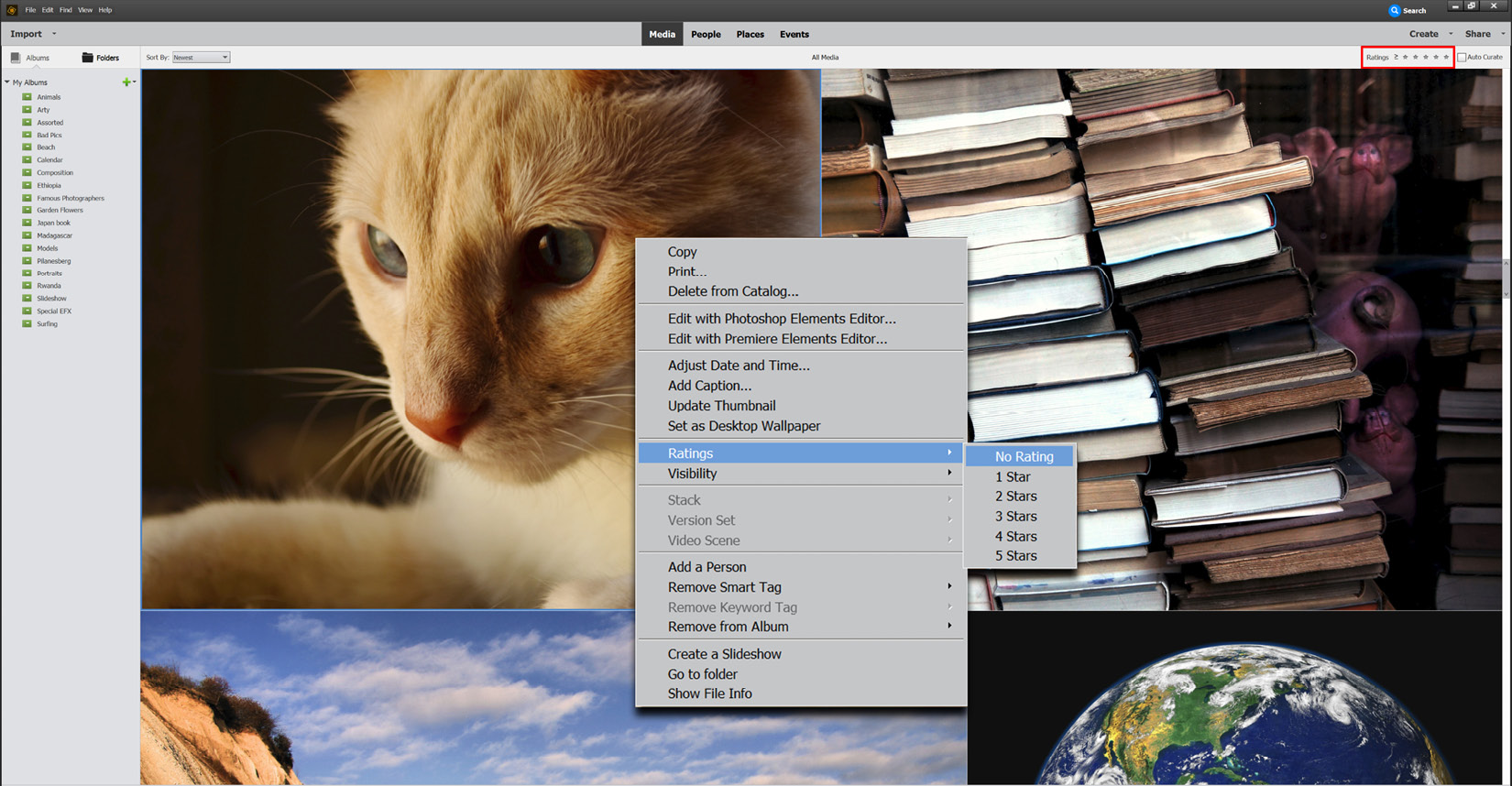Switch to the People tab

[706, 34]
